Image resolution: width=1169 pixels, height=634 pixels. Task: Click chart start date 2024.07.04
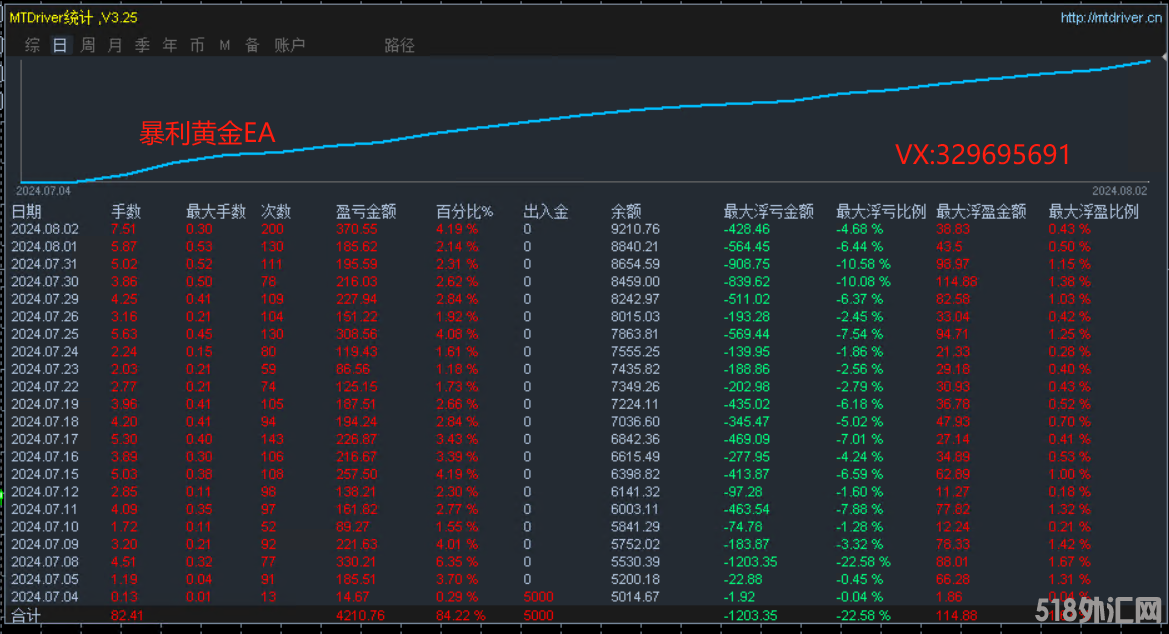click(43, 191)
